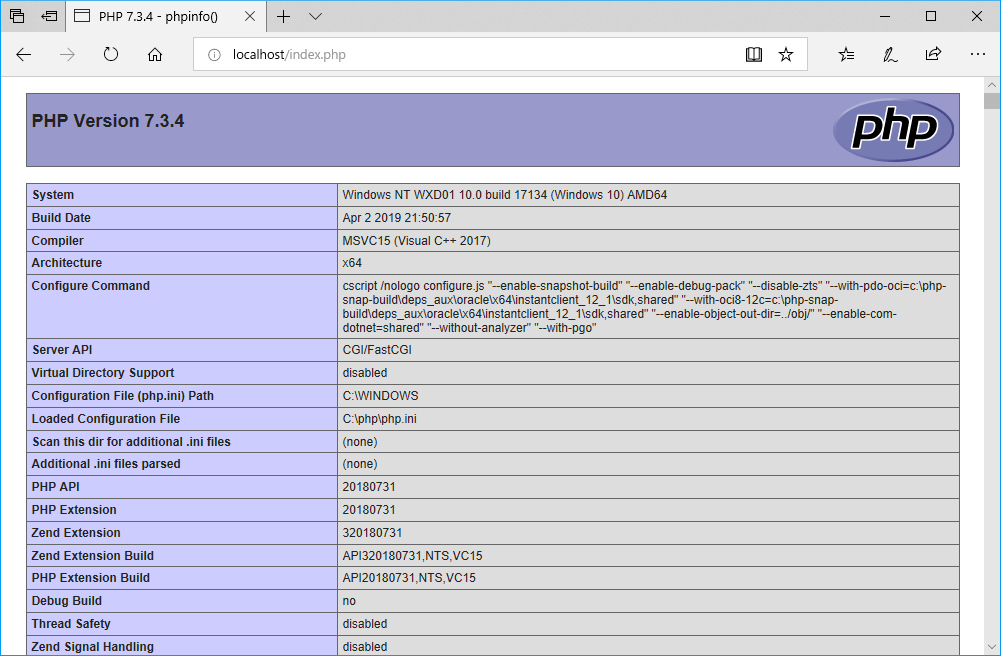Start a Web Note with pen icon
The height and width of the screenshot is (656, 1001).
[889, 54]
